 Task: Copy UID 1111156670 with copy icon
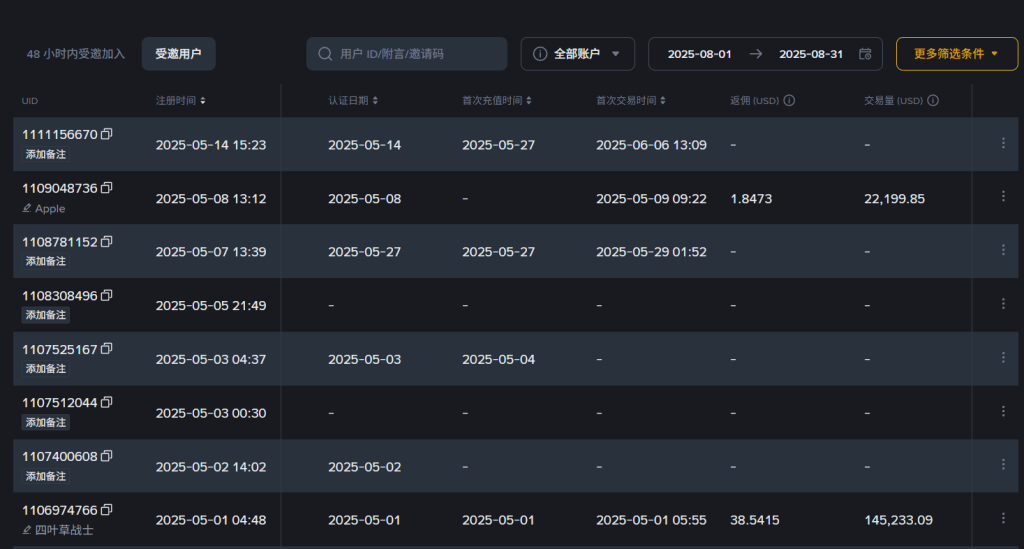tap(106, 134)
